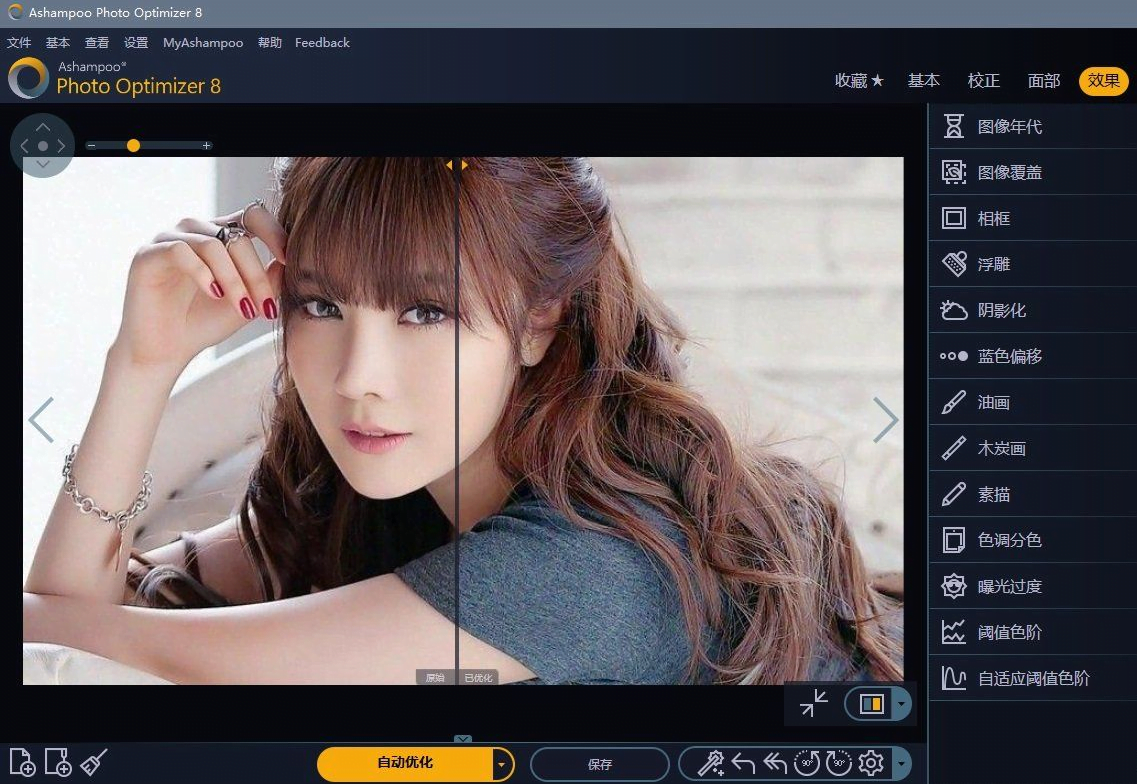This screenshot has width=1137, height=784.
Task: Zoom out with the minus button
Action: [x=91, y=146]
